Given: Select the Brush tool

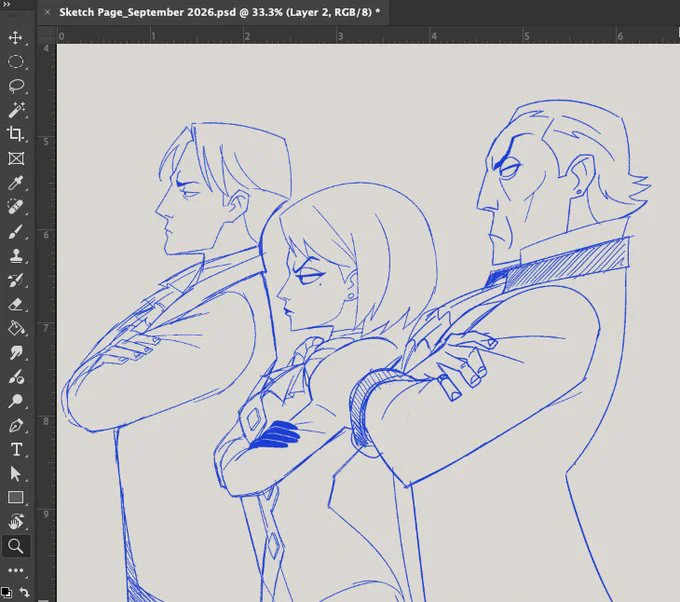Looking at the screenshot, I should coord(16,232).
